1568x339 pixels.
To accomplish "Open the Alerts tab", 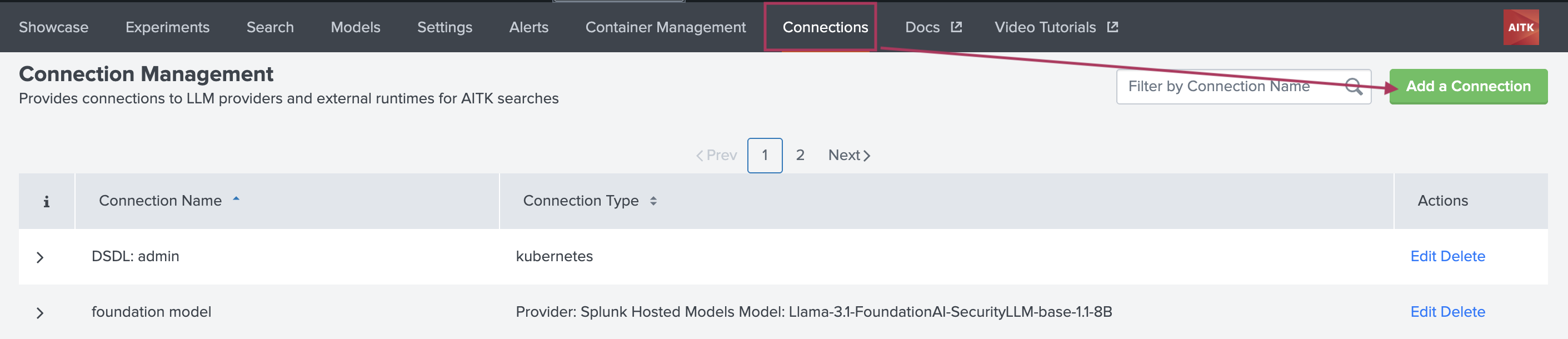I will (528, 27).
